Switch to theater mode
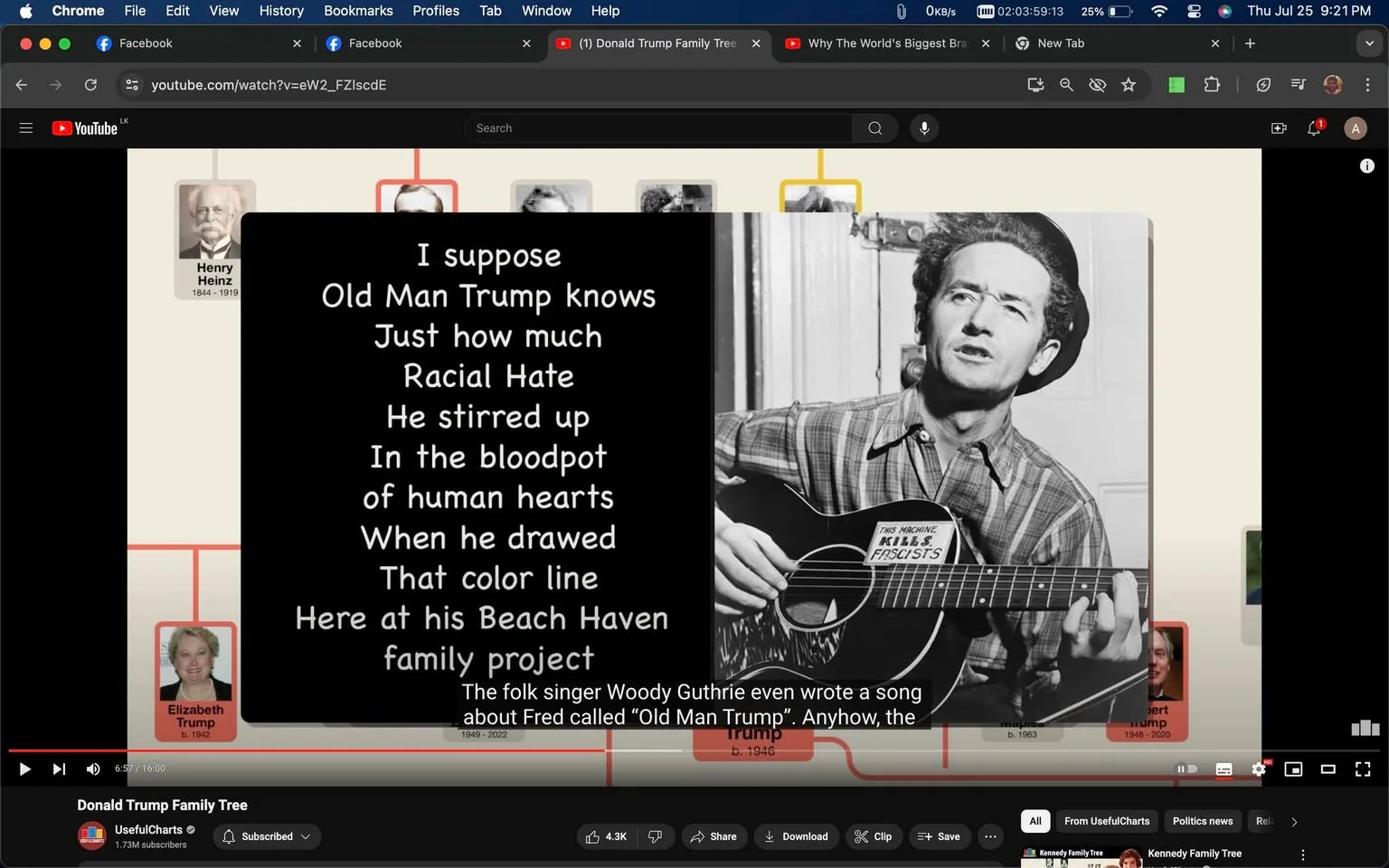 (x=1328, y=769)
